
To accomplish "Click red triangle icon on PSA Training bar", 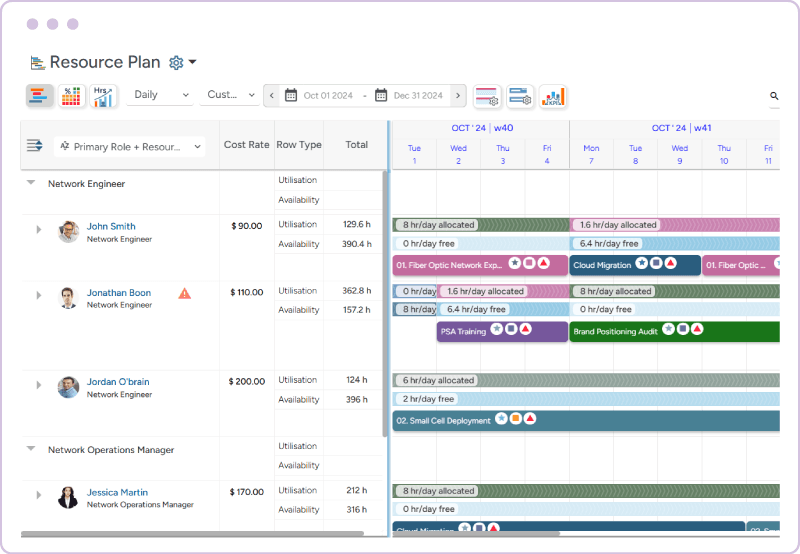I will (526, 329).
